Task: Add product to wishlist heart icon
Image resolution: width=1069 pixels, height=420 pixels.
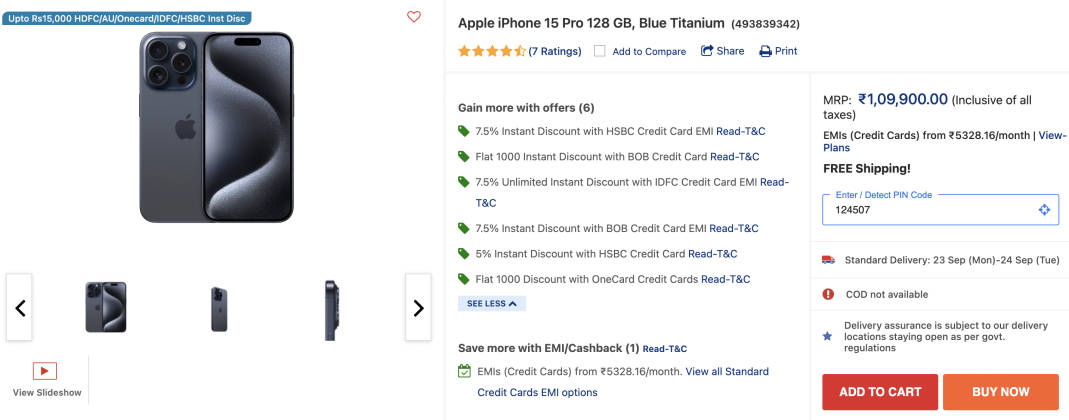Action: 414,17
